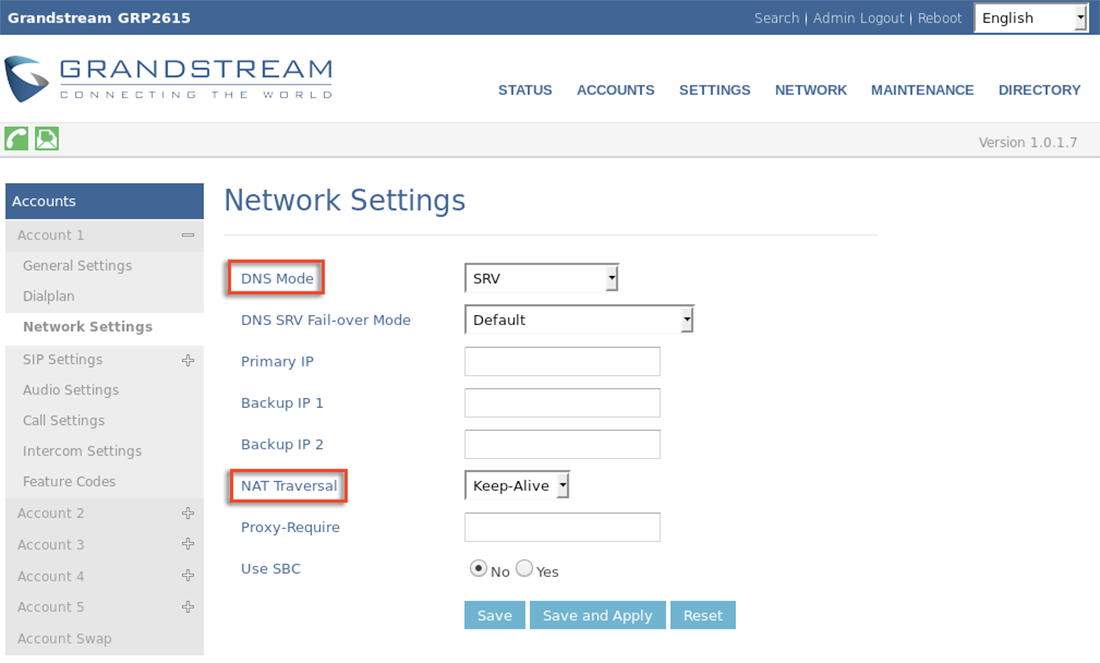Click the Reboot link
The width and height of the screenshot is (1100, 663).
click(939, 18)
